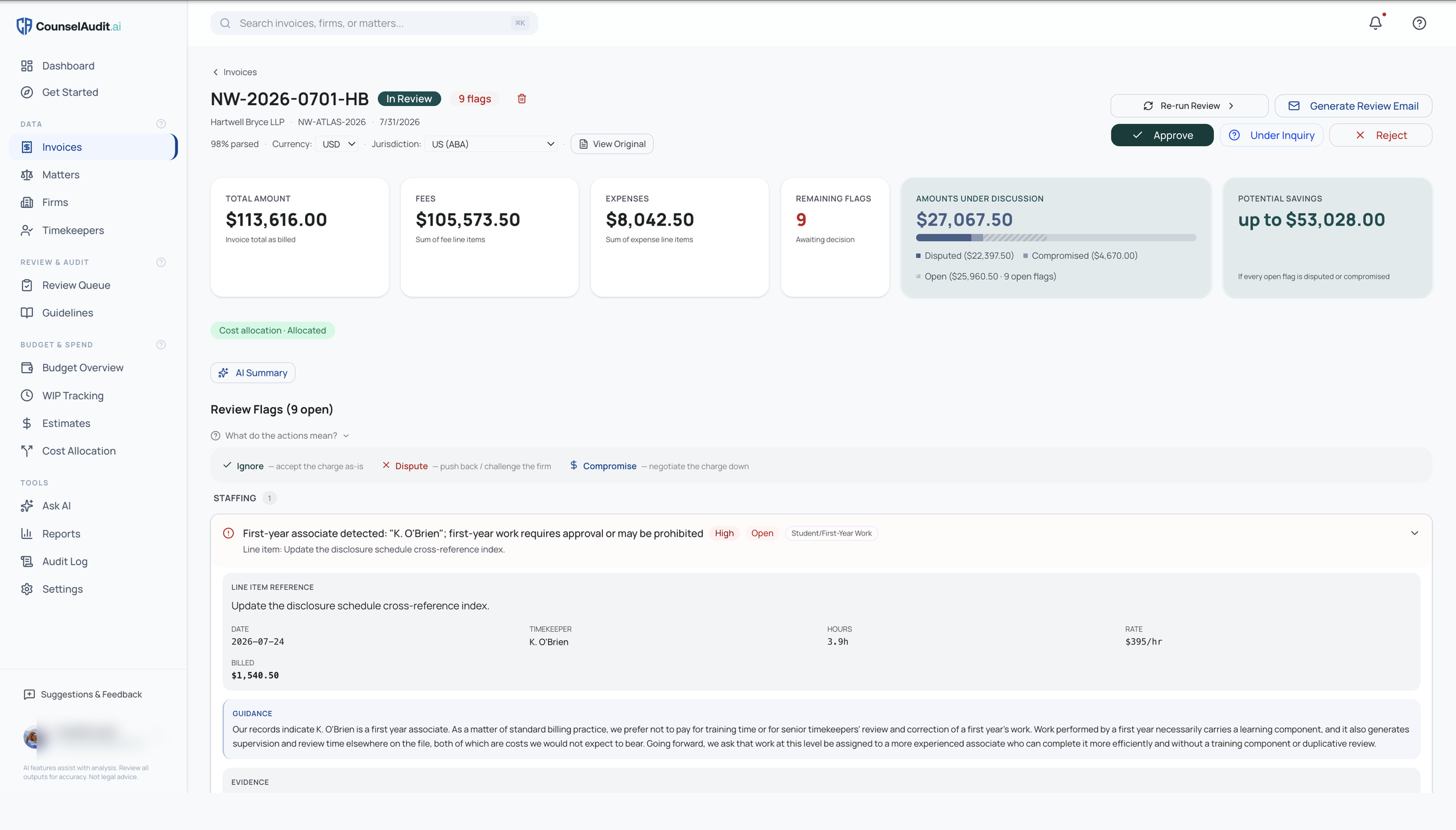
Task: Click View Original button
Action: tap(612, 144)
